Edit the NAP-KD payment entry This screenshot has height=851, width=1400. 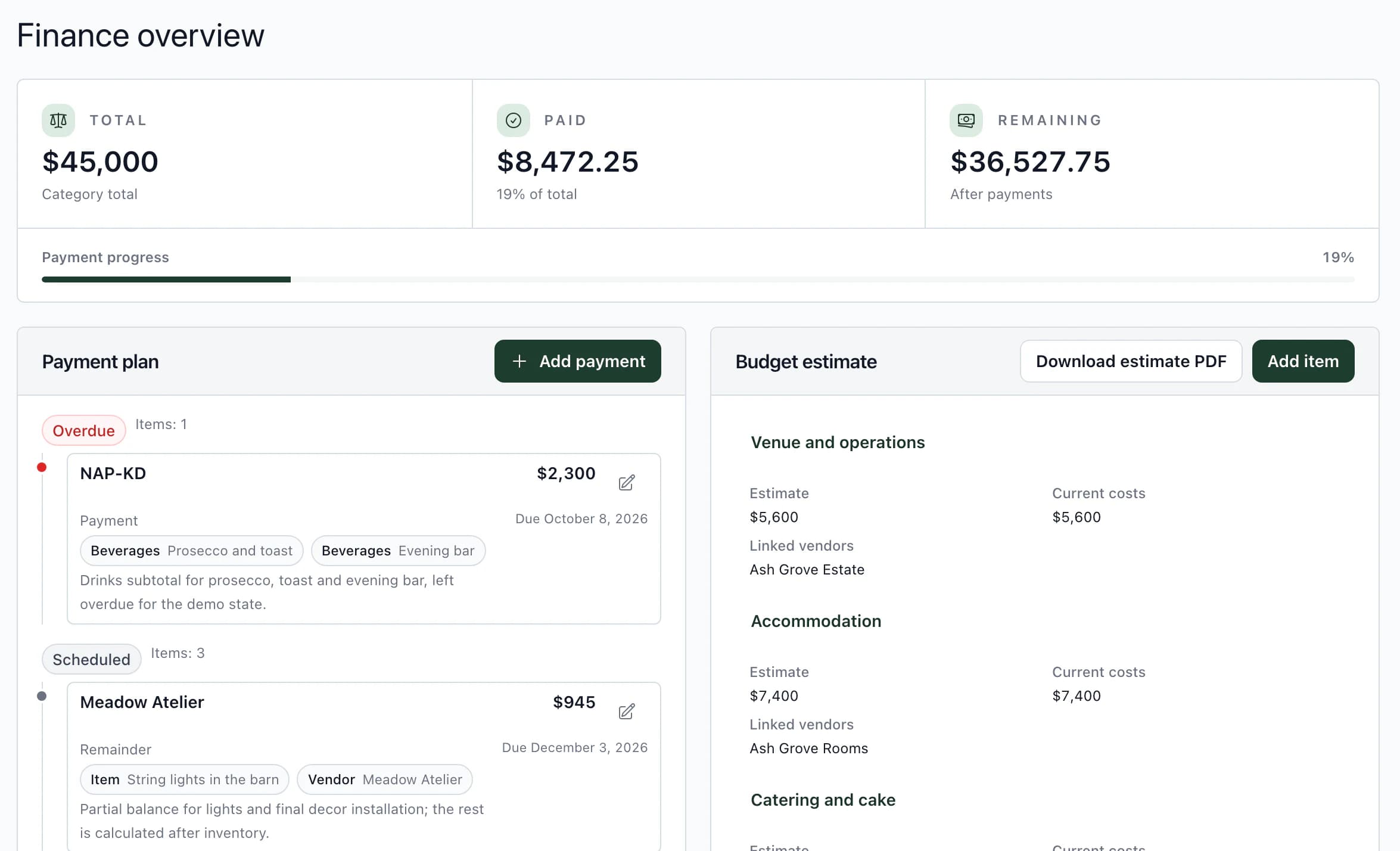(x=626, y=482)
